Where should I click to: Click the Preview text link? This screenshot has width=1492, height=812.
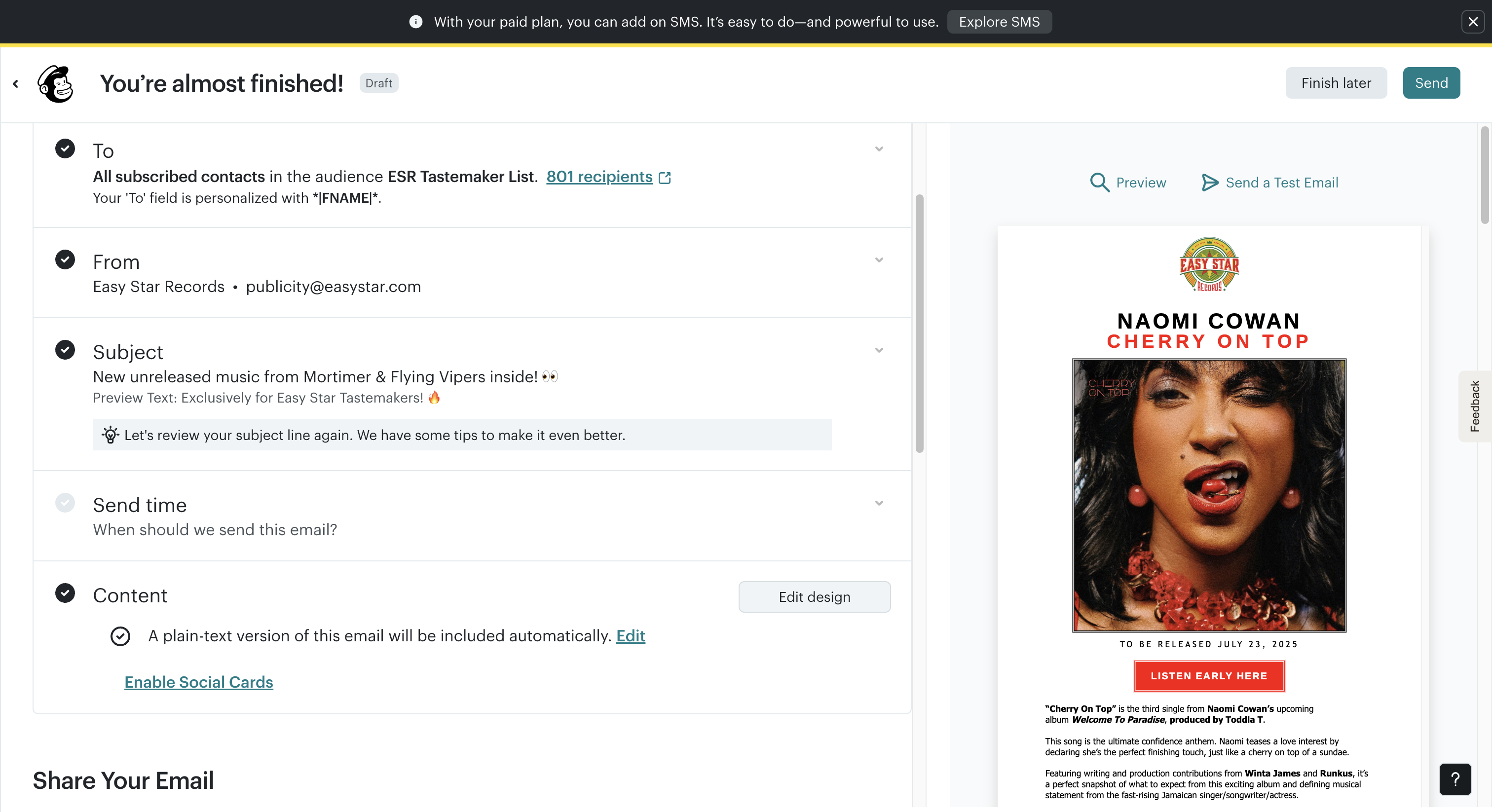[x=1141, y=183]
